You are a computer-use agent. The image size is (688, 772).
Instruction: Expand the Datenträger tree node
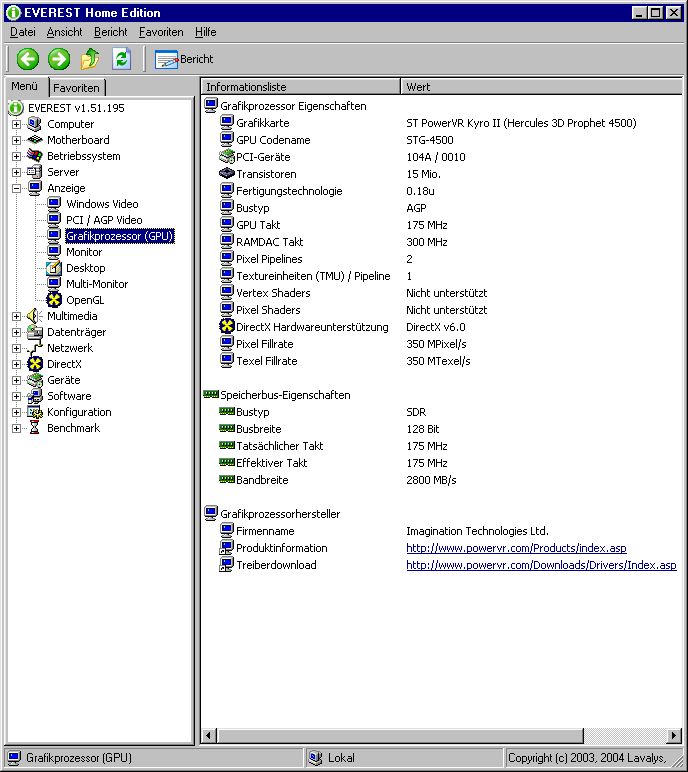pyautogui.click(x=16, y=332)
